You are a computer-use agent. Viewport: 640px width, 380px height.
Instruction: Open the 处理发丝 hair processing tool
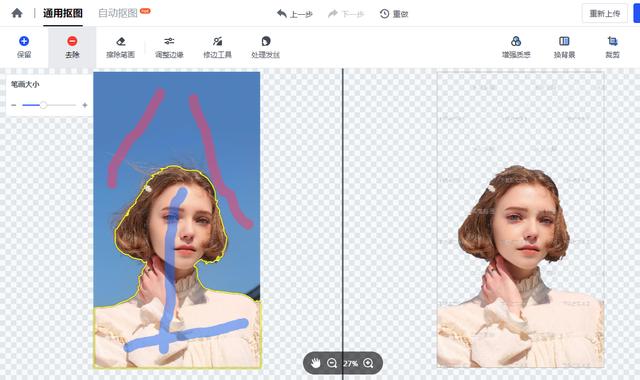point(266,47)
